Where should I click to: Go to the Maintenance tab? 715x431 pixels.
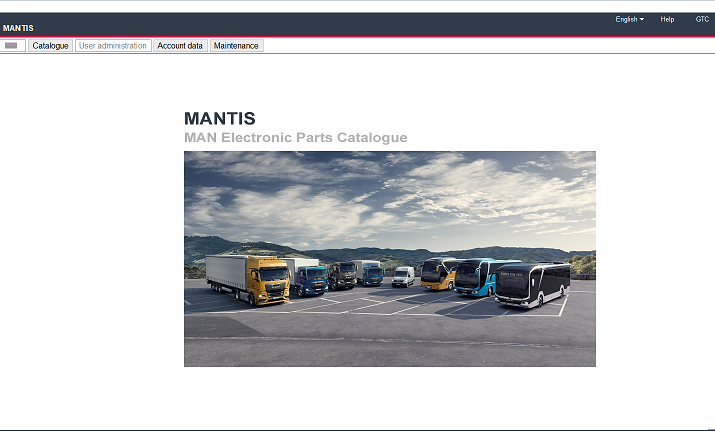(236, 46)
